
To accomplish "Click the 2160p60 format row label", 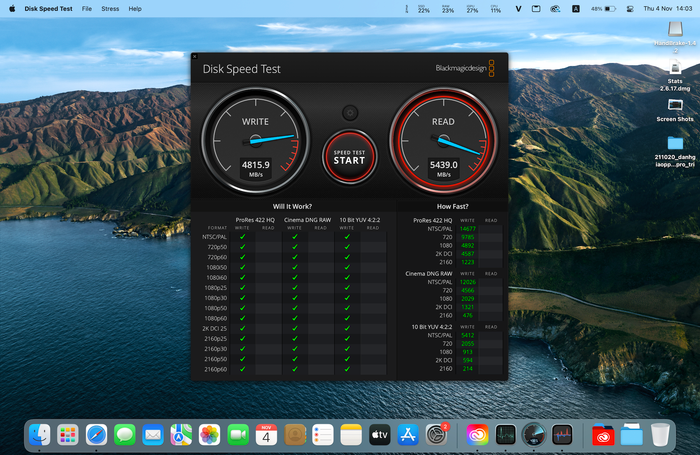I will [216, 369].
